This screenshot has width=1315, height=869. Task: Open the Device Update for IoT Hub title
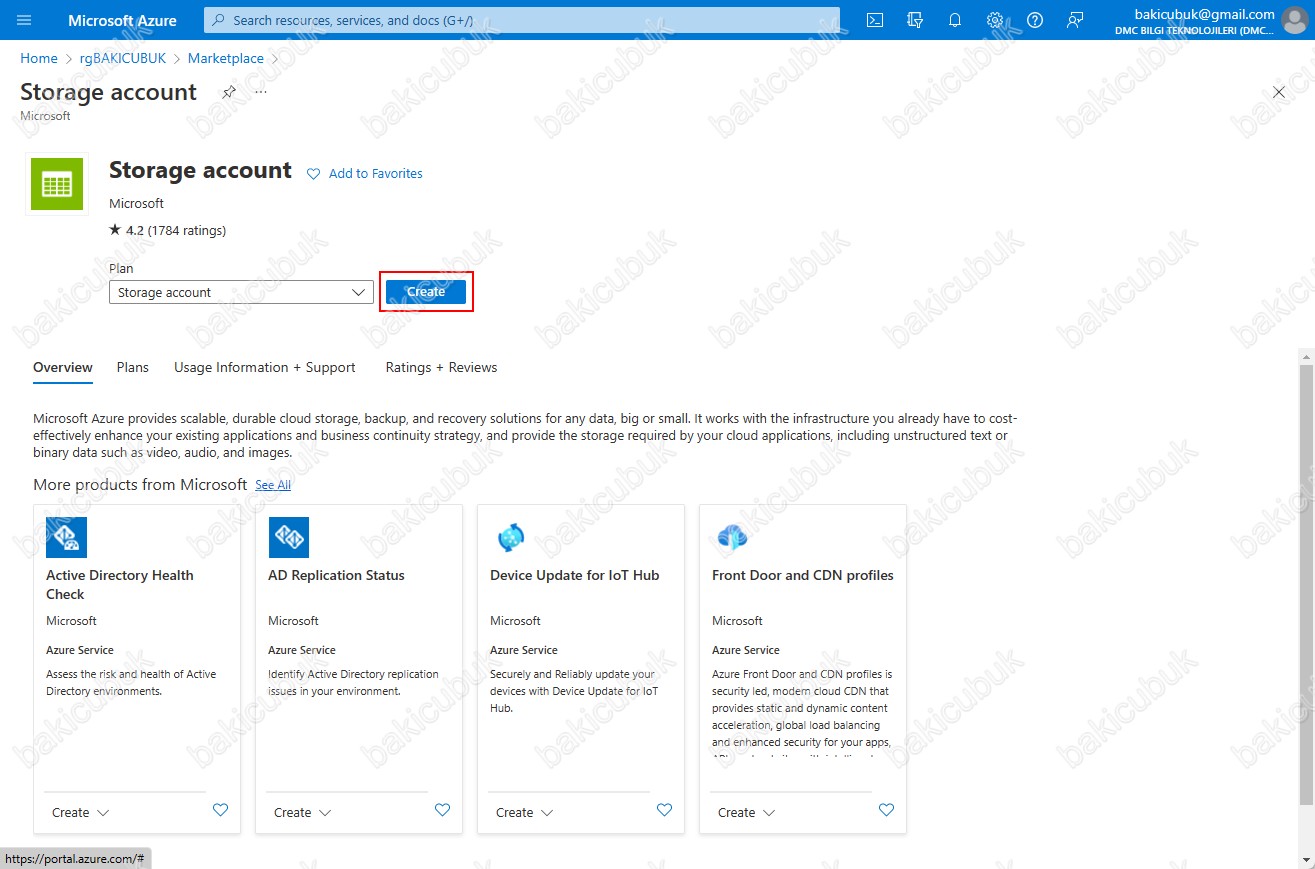tap(575, 576)
